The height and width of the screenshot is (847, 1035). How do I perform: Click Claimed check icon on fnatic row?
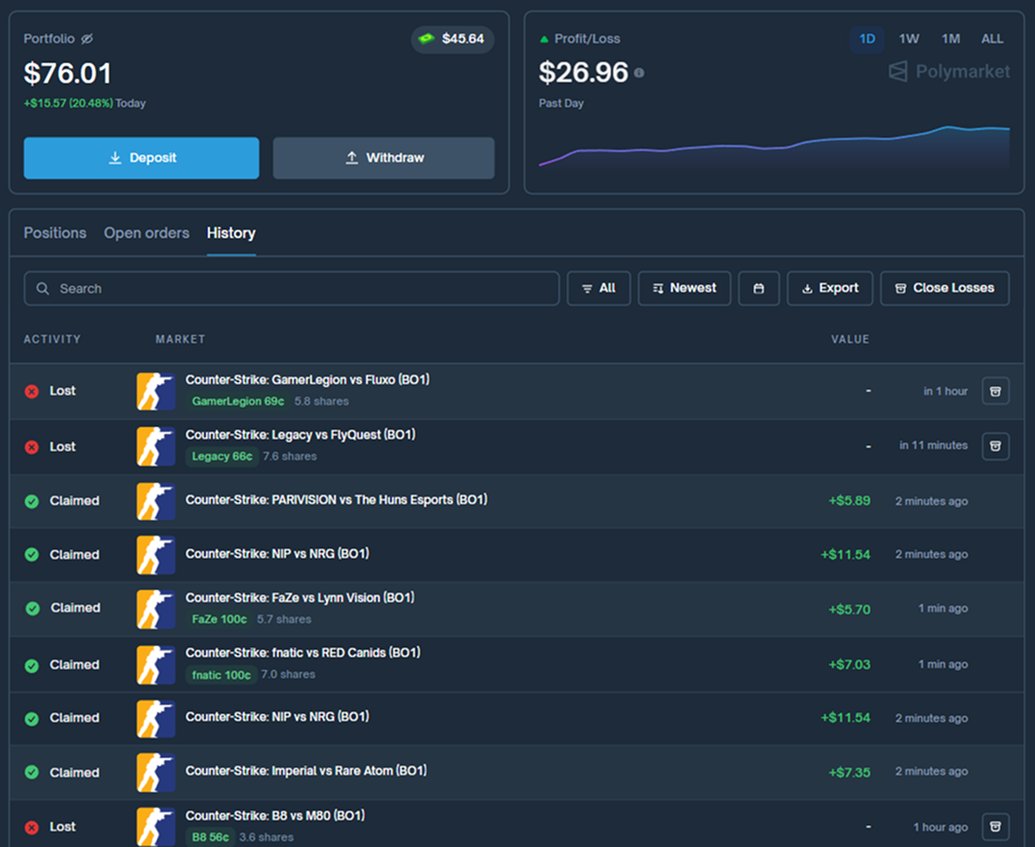32,665
